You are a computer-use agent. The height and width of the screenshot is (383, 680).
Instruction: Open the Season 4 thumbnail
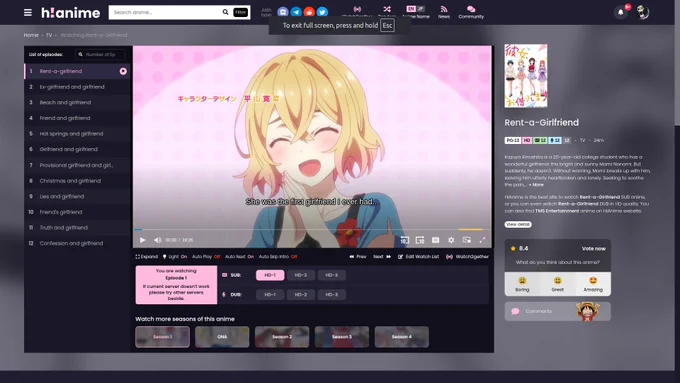[402, 337]
